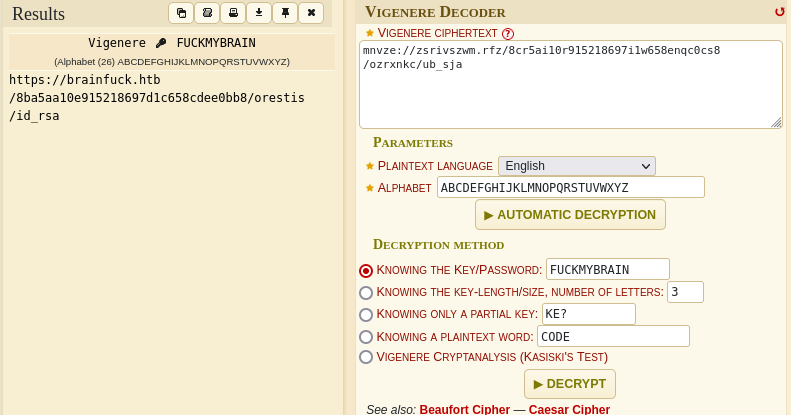
Task: Open the Plaintext language dropdown
Action: pos(576,166)
